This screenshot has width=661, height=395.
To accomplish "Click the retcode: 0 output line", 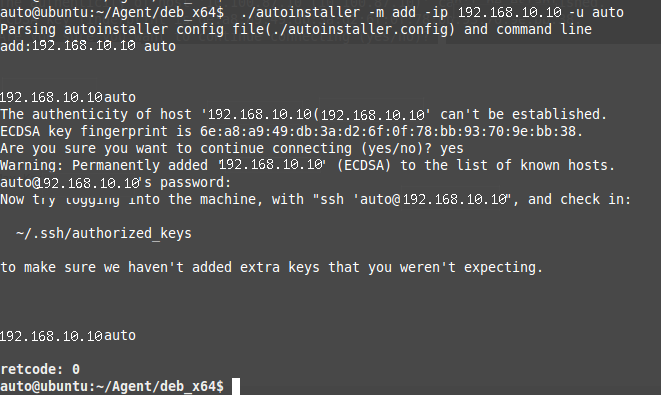I will [40, 369].
